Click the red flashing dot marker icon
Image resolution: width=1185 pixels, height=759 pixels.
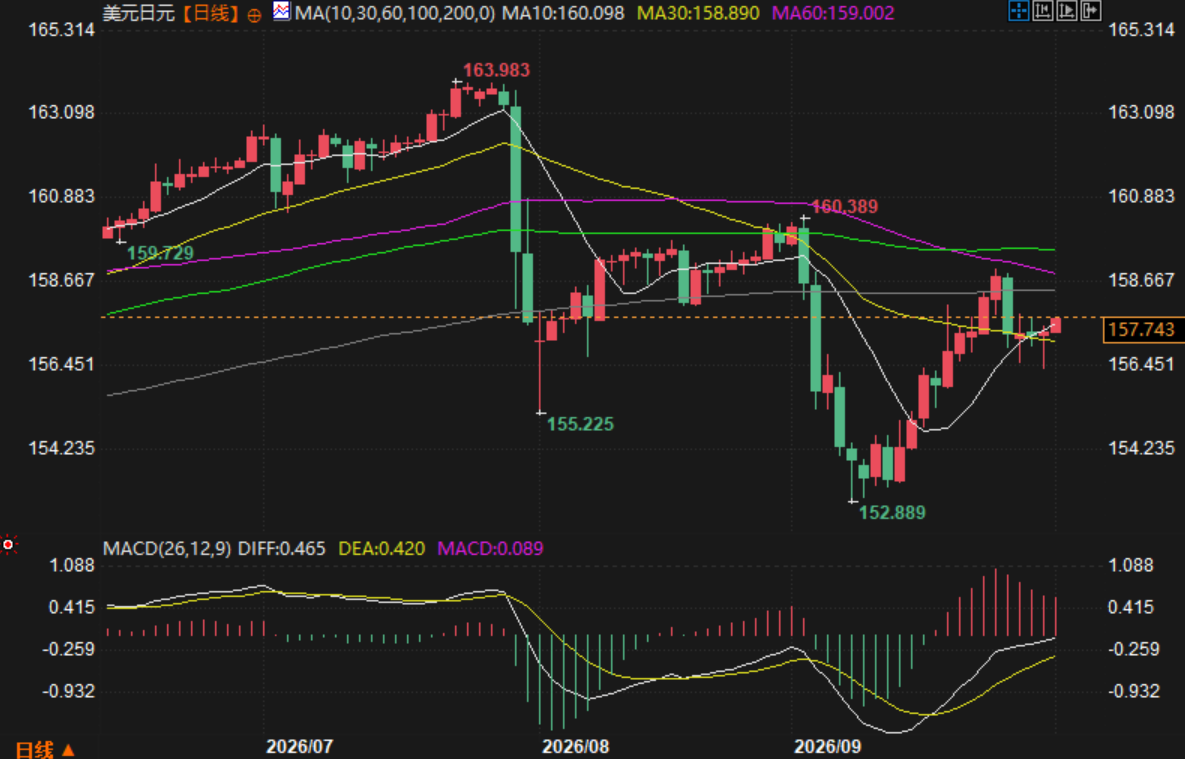pyautogui.click(x=8, y=544)
